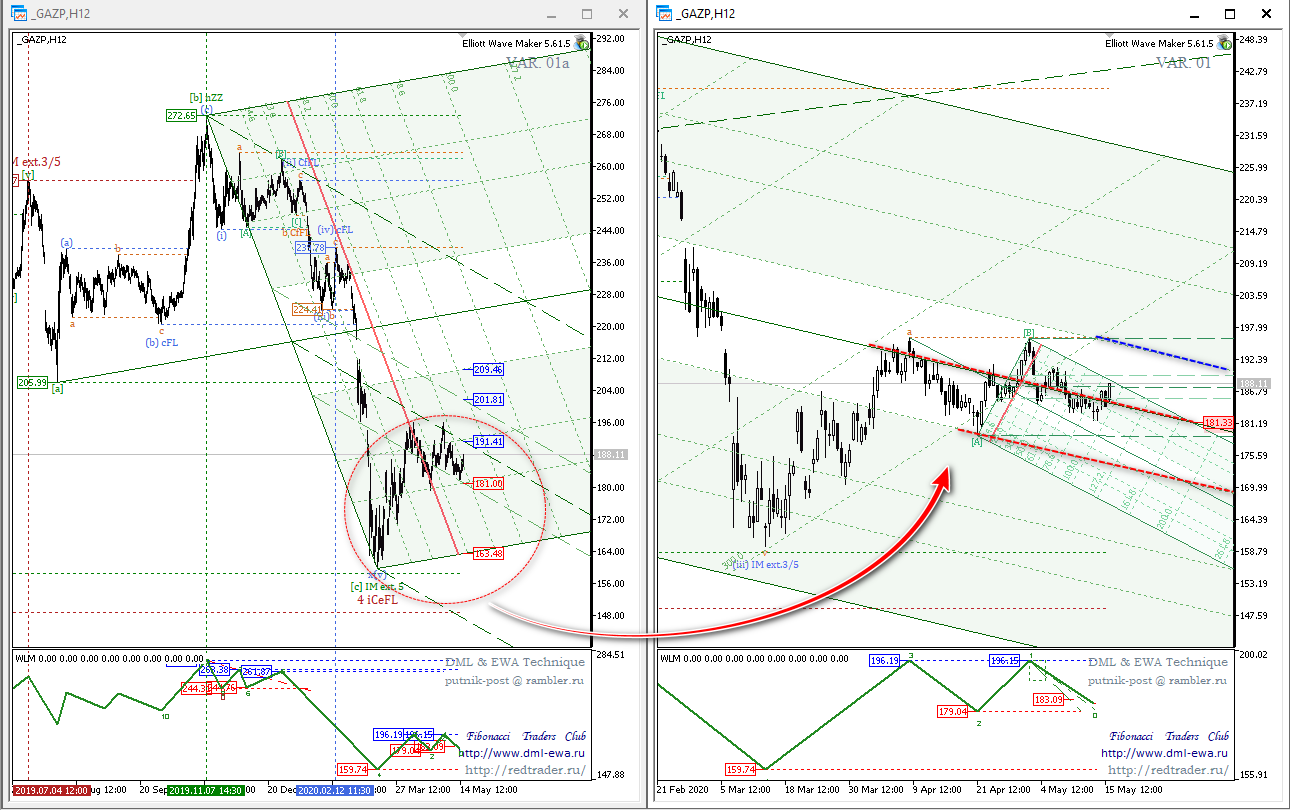
Task: Click putnik-post @ rambler.ru text in right chart
Action: click(x=1157, y=680)
